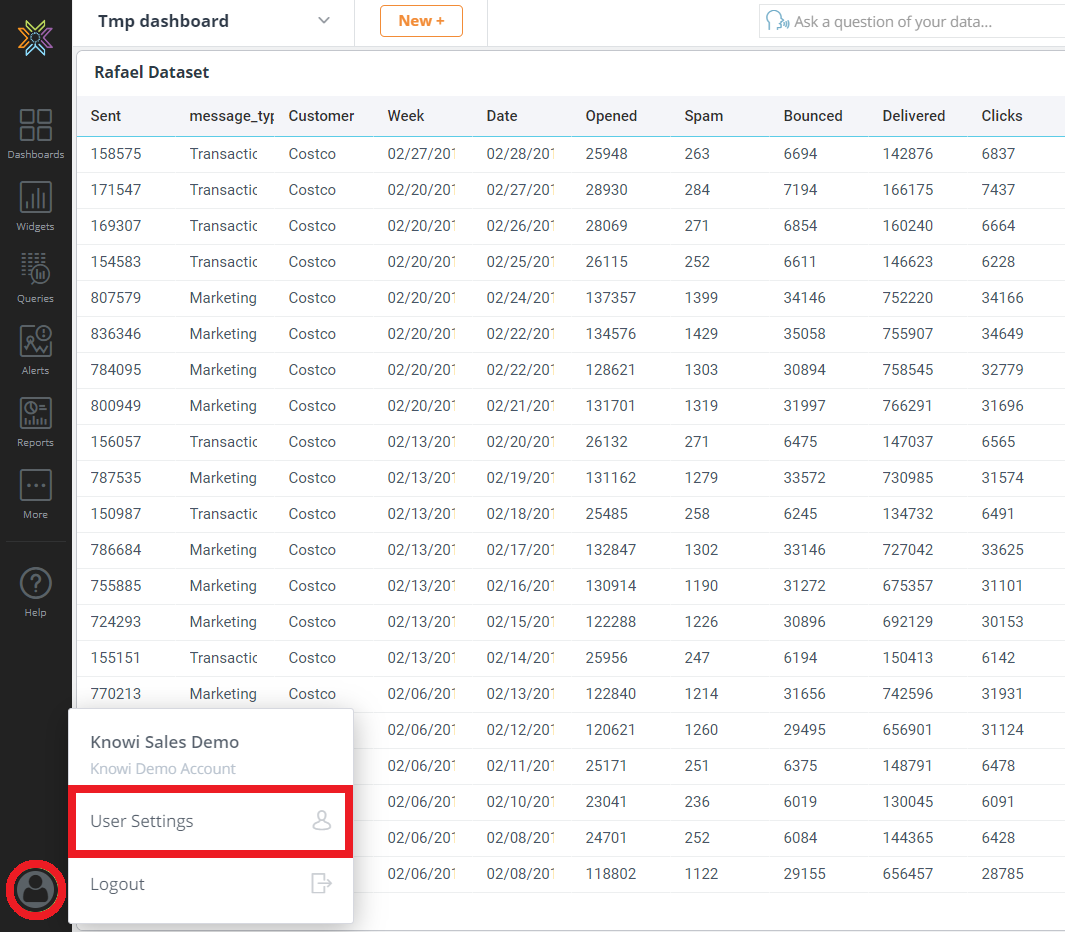Choose Logout from the user menu
Image resolution: width=1065 pixels, height=932 pixels.
click(209, 884)
